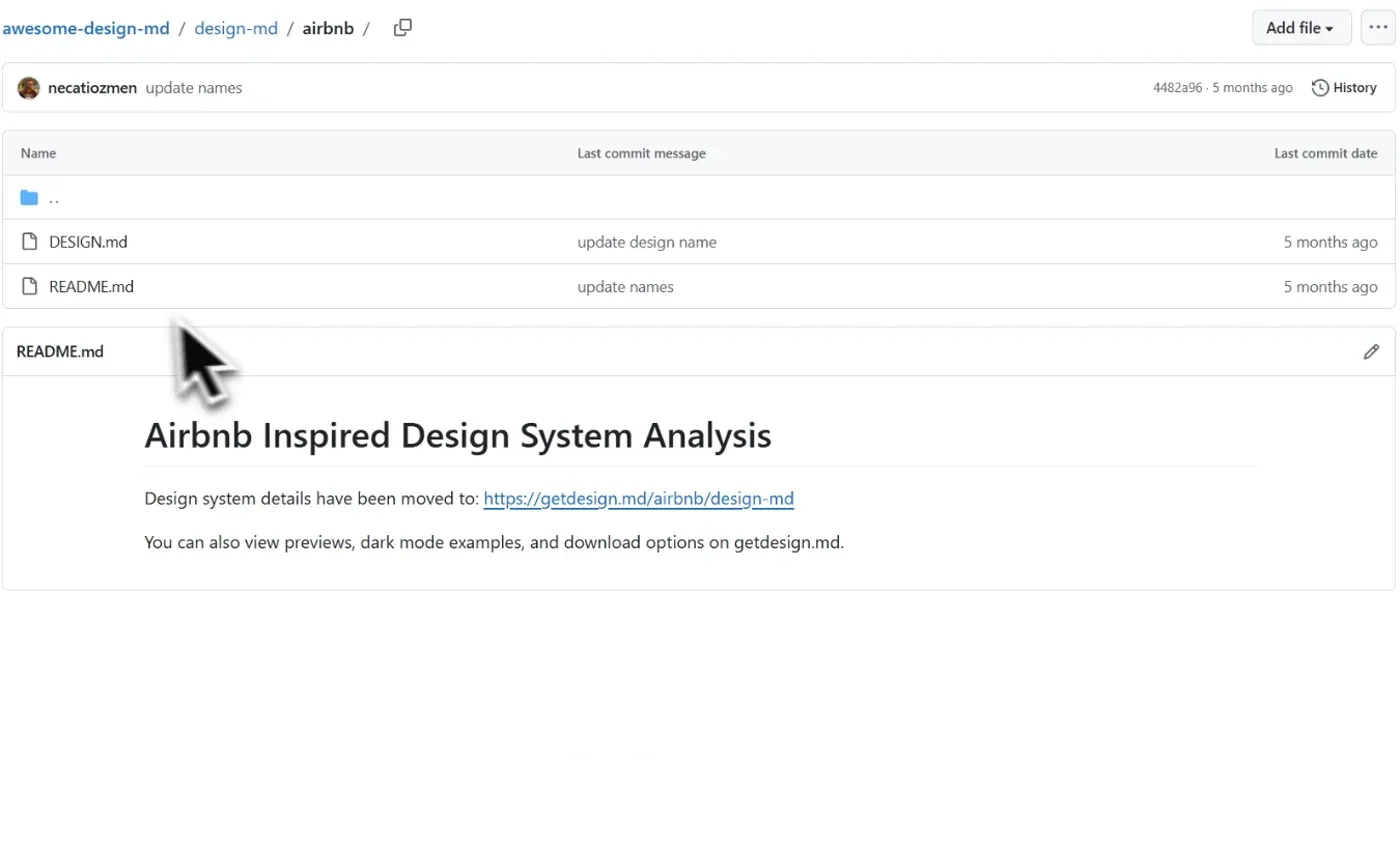
Task: Click the README.md file icon in list
Action: [x=29, y=287]
